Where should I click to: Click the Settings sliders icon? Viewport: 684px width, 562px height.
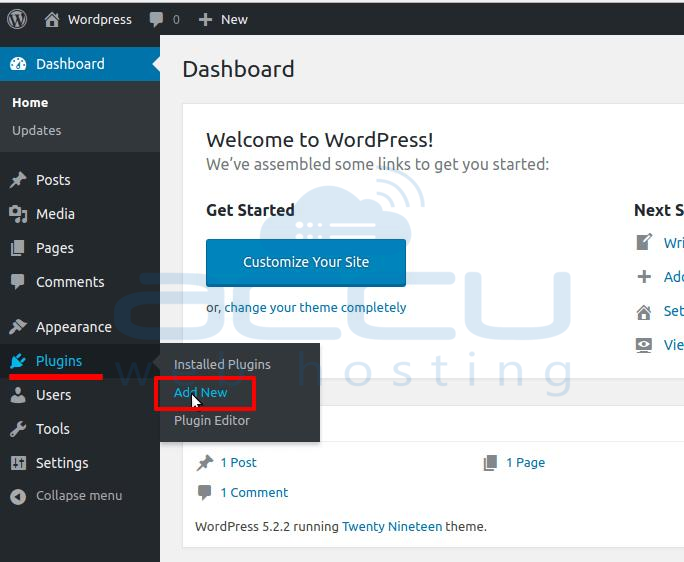(x=18, y=463)
